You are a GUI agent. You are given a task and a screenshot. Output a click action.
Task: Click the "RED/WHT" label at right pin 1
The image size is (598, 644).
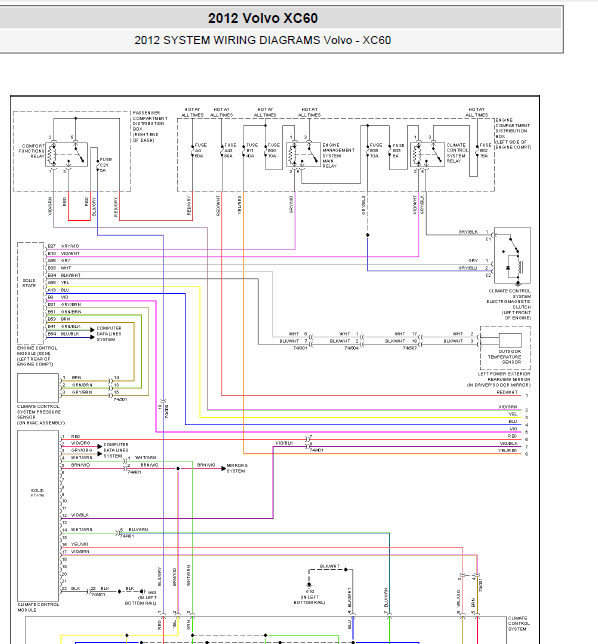pos(507,392)
